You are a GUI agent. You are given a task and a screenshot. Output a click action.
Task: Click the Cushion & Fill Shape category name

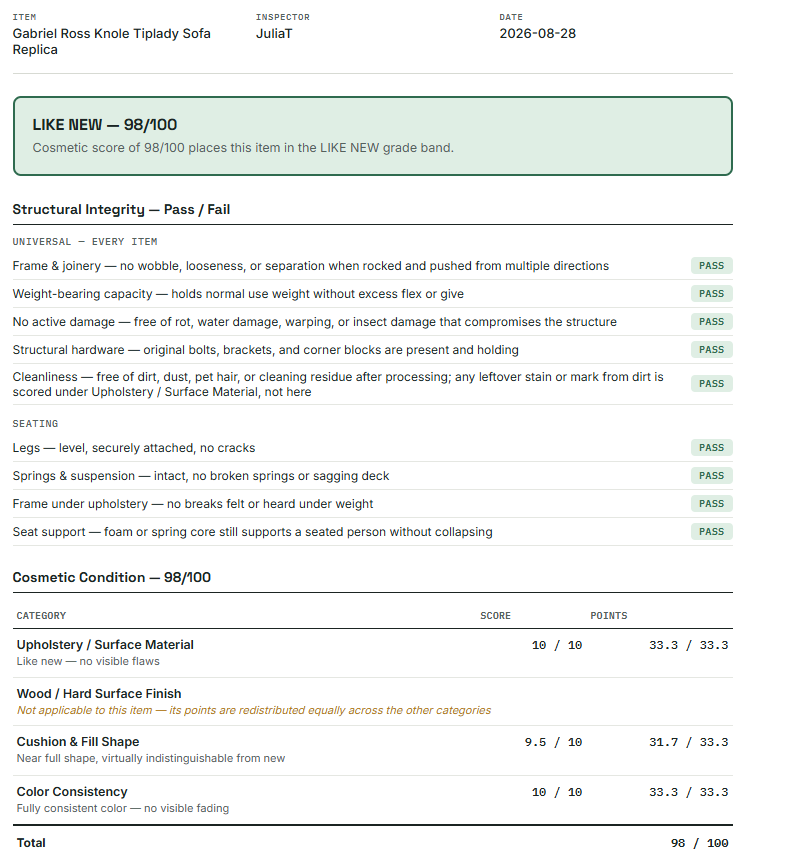78,742
